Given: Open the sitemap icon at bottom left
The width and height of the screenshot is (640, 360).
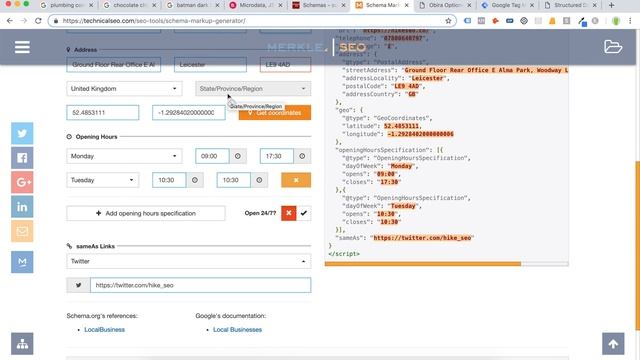Looking at the screenshot, I should [22, 344].
